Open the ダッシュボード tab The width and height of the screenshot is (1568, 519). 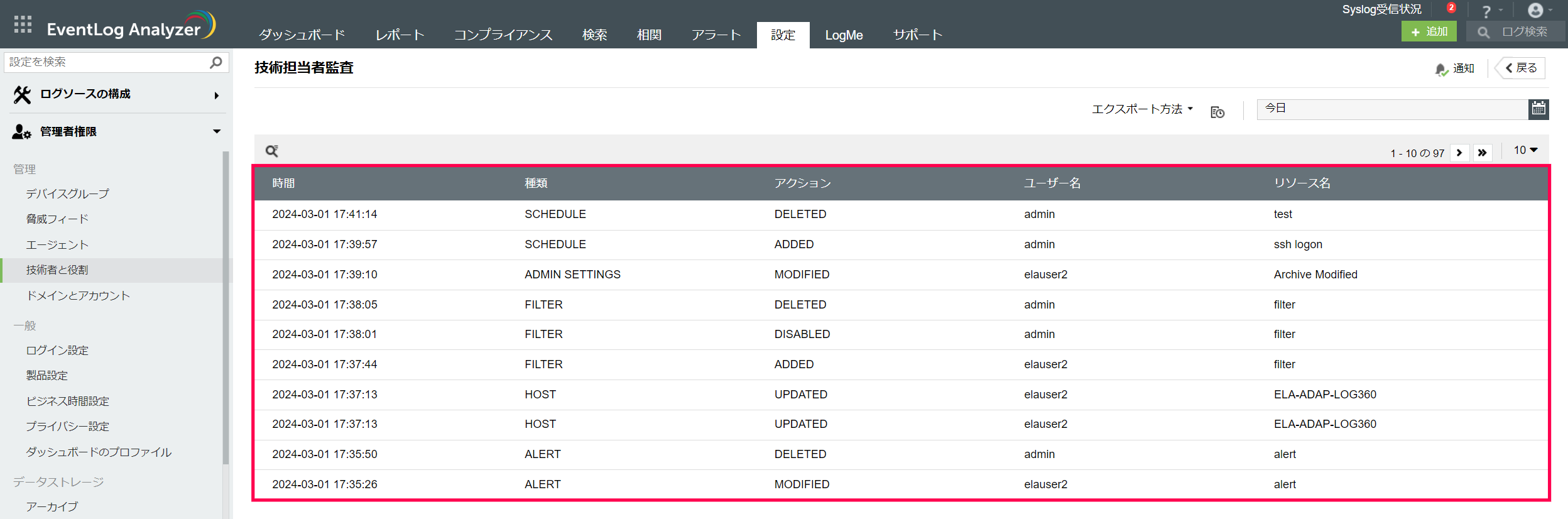point(302,35)
